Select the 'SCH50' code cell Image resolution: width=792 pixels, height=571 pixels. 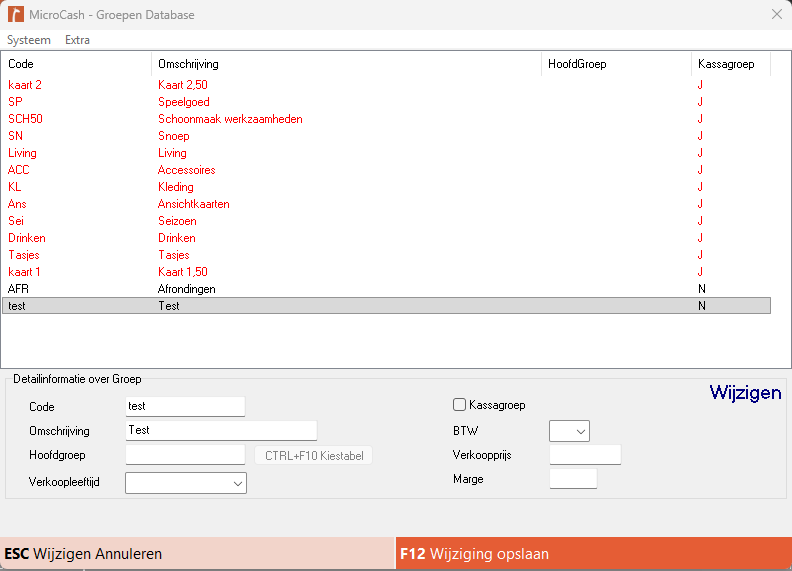point(25,119)
